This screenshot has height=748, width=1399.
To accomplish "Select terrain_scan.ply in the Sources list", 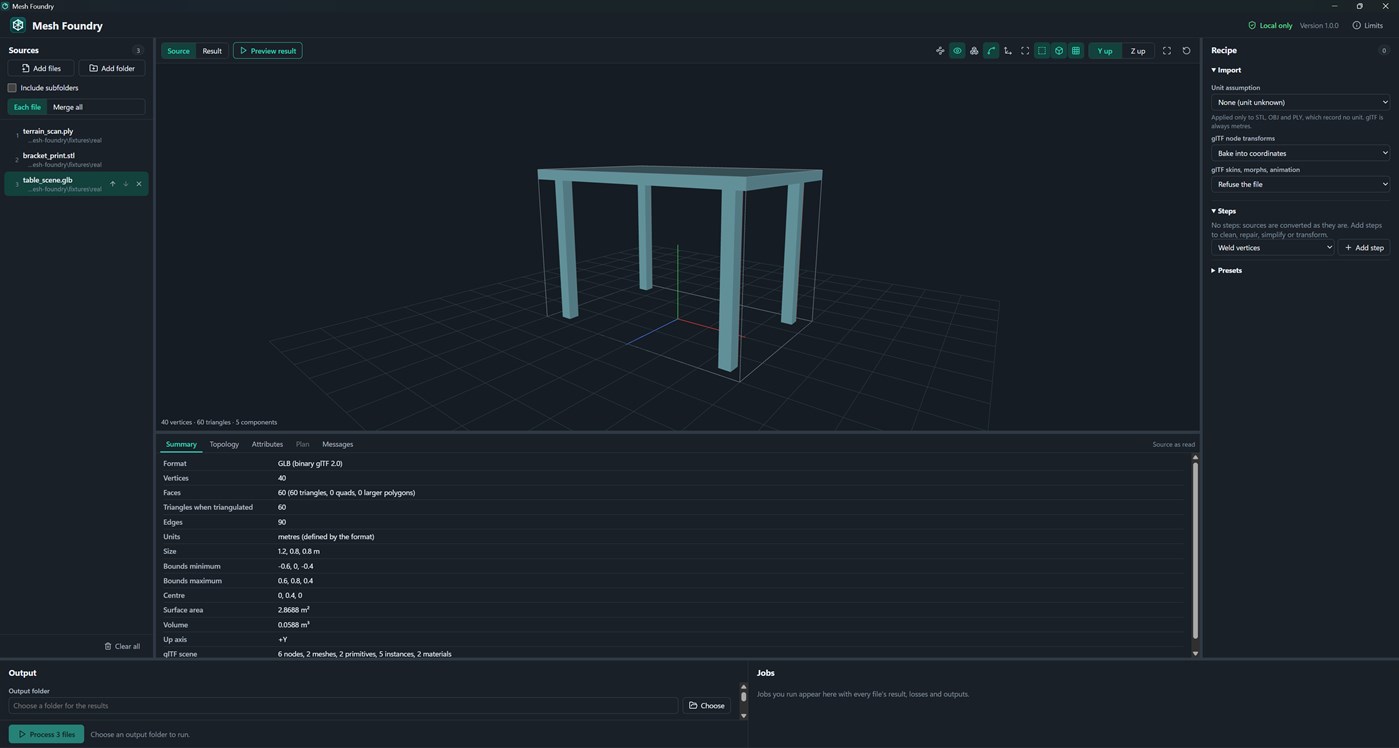I will 77,135.
